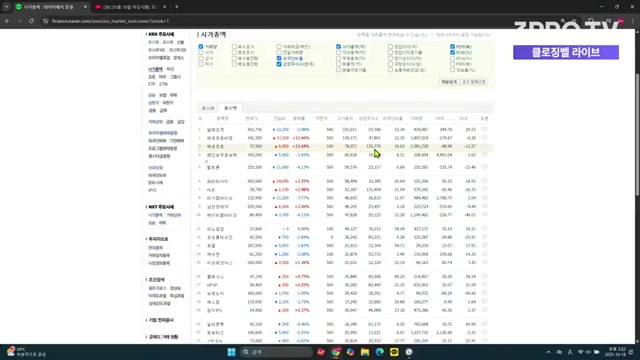Click the taskbar search box
Image resolution: width=640 pixels, height=360 pixels.
276,352
